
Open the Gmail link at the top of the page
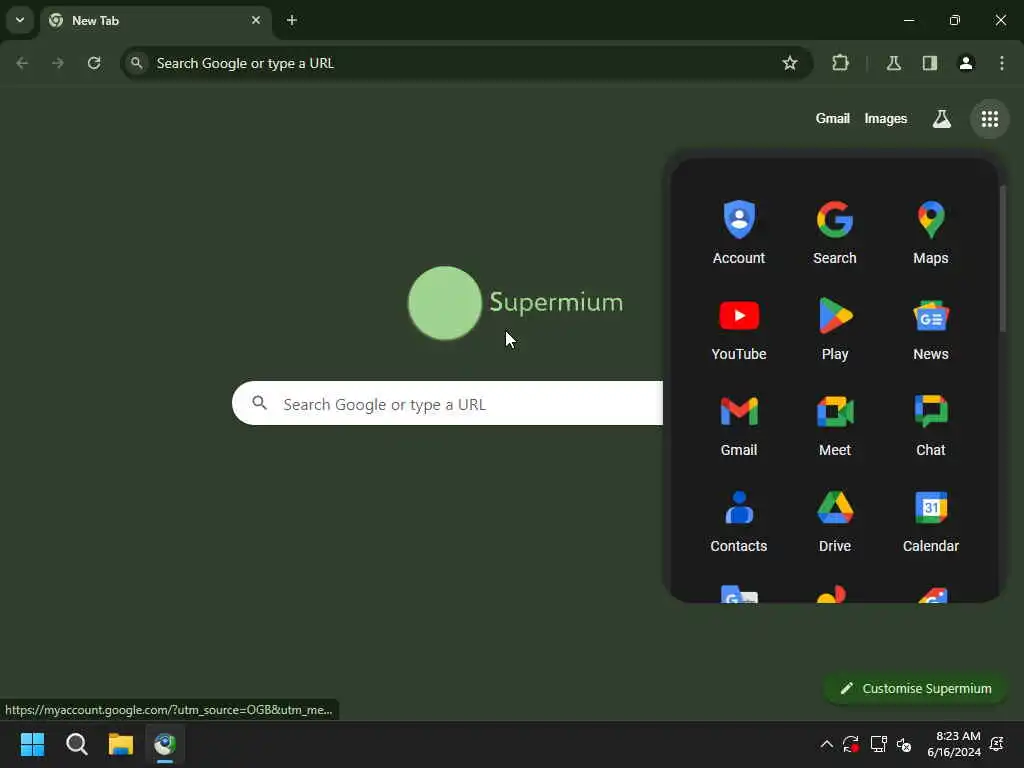(x=833, y=118)
